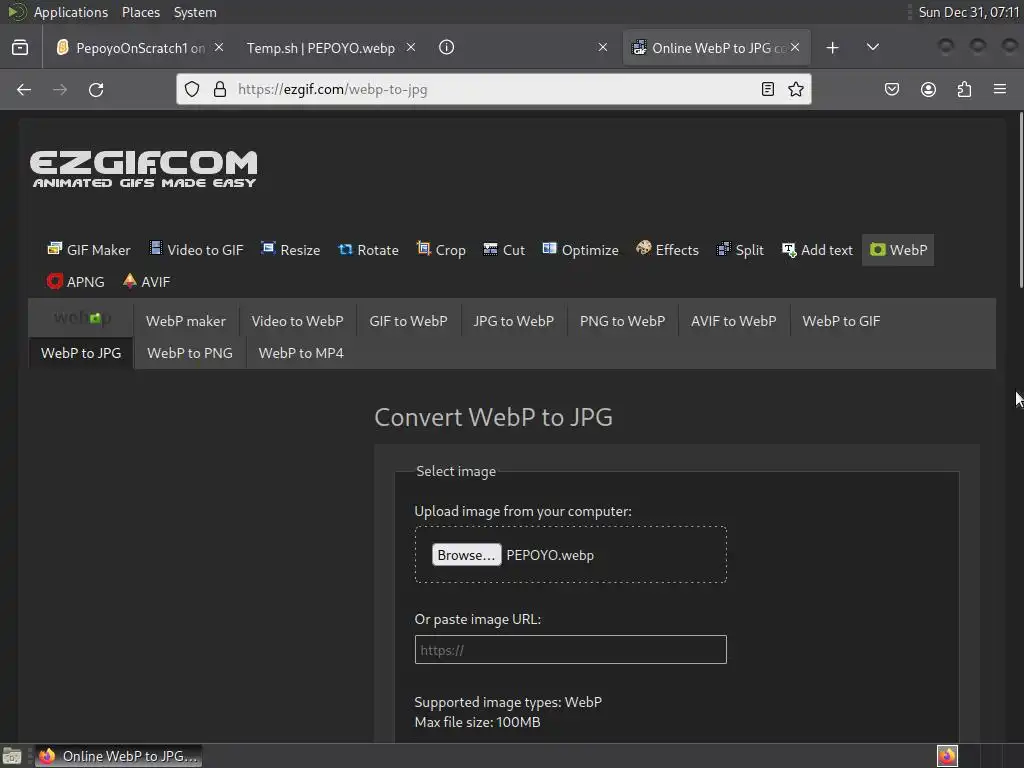Show site security lock info
This screenshot has height=768, width=1024.
pos(220,89)
